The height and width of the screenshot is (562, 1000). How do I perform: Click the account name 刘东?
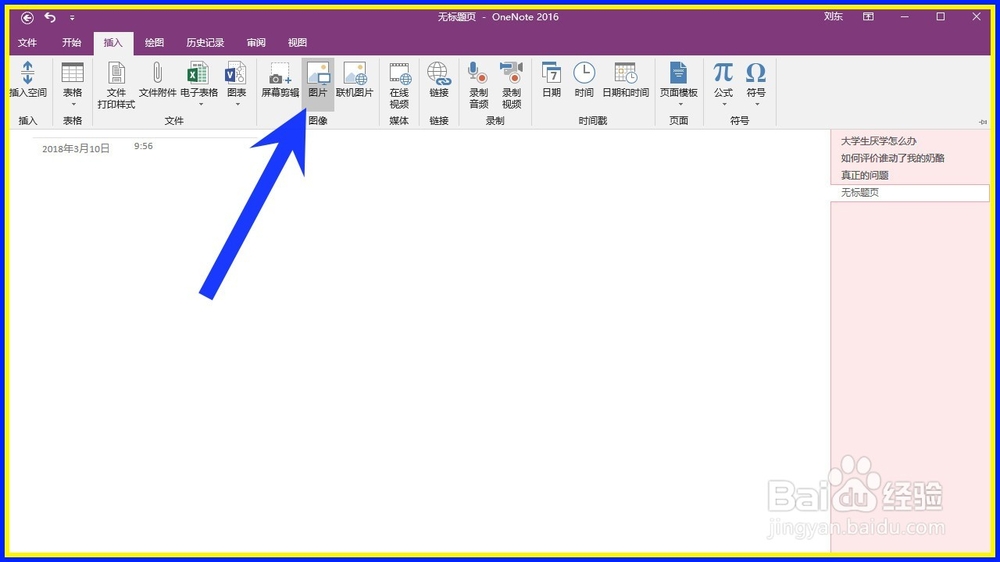tap(833, 17)
